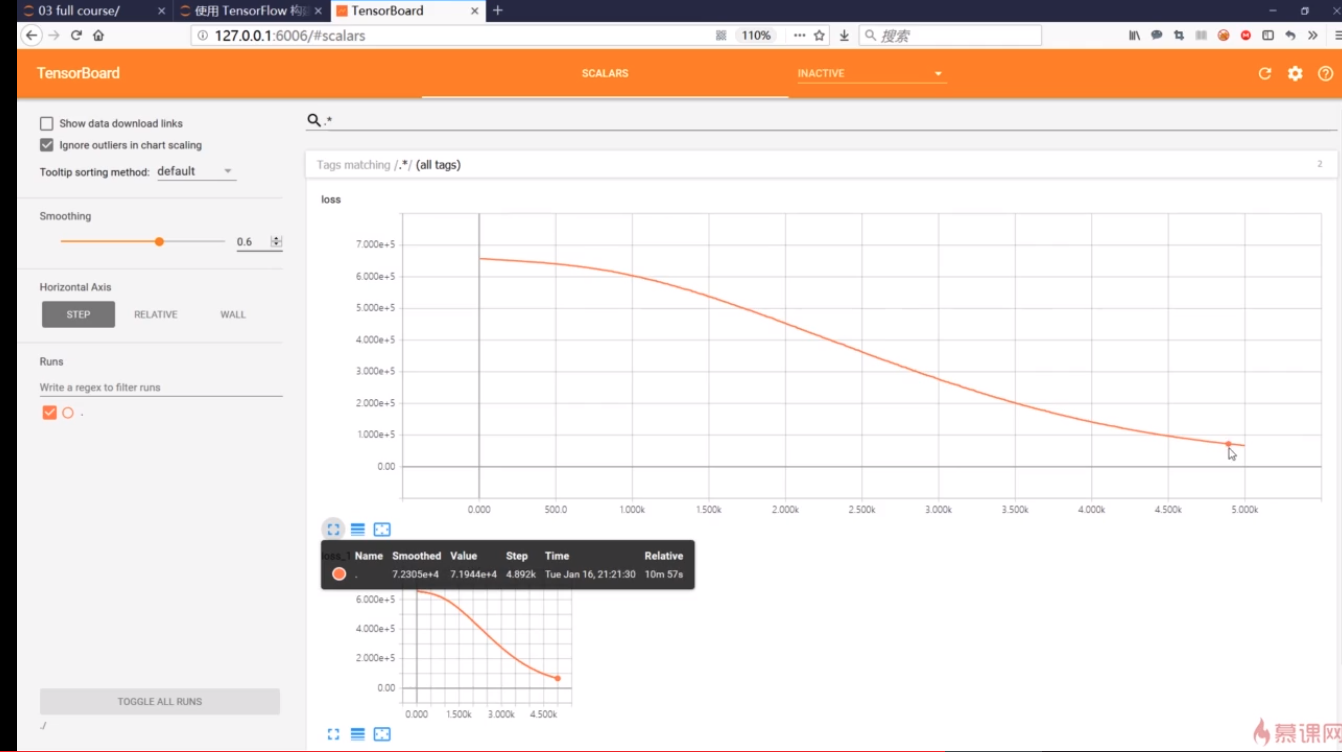Set horizontal axis to WALL

(x=233, y=314)
